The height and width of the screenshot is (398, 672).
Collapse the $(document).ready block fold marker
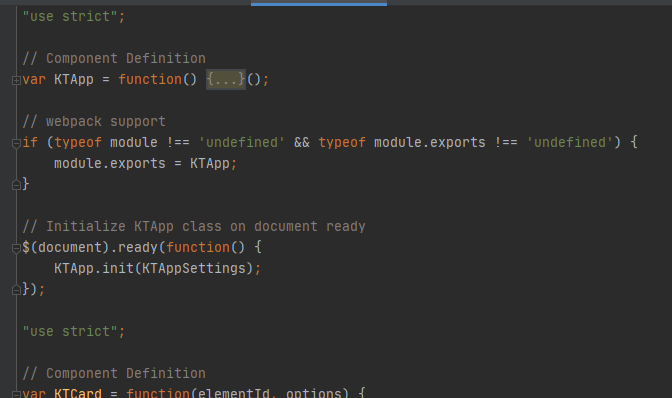tap(16, 248)
